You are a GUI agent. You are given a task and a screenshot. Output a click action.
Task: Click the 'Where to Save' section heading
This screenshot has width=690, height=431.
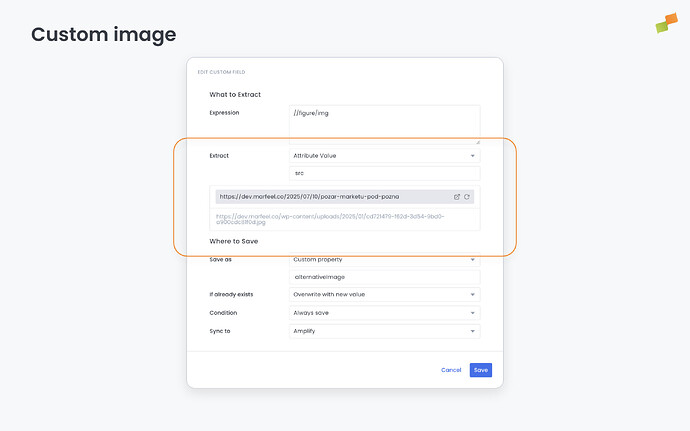pyautogui.click(x=233, y=242)
